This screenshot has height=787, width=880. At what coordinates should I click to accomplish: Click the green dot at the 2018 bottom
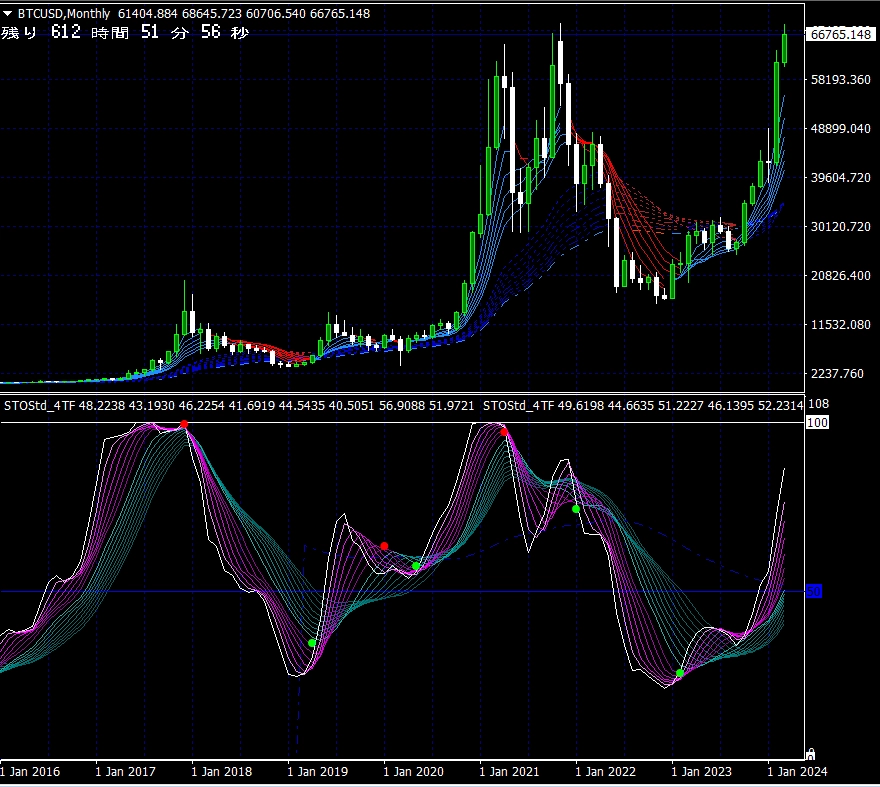click(312, 643)
